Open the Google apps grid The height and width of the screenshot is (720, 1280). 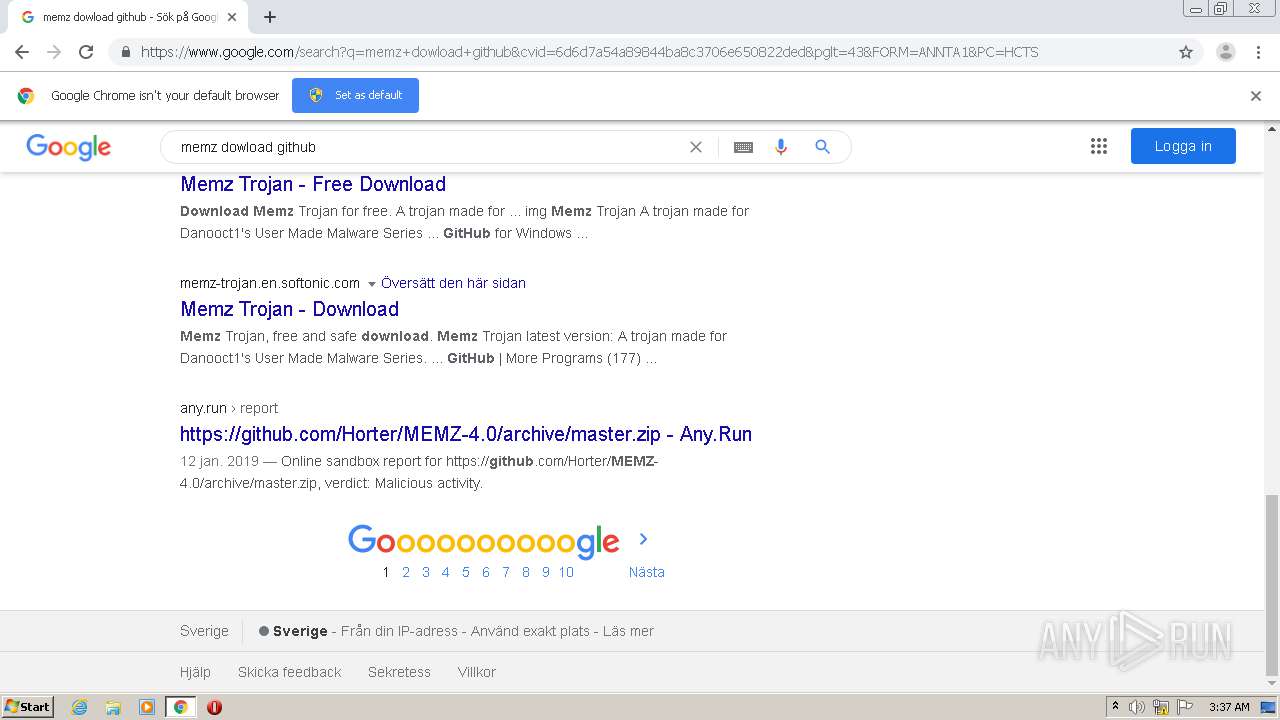[x=1099, y=146]
